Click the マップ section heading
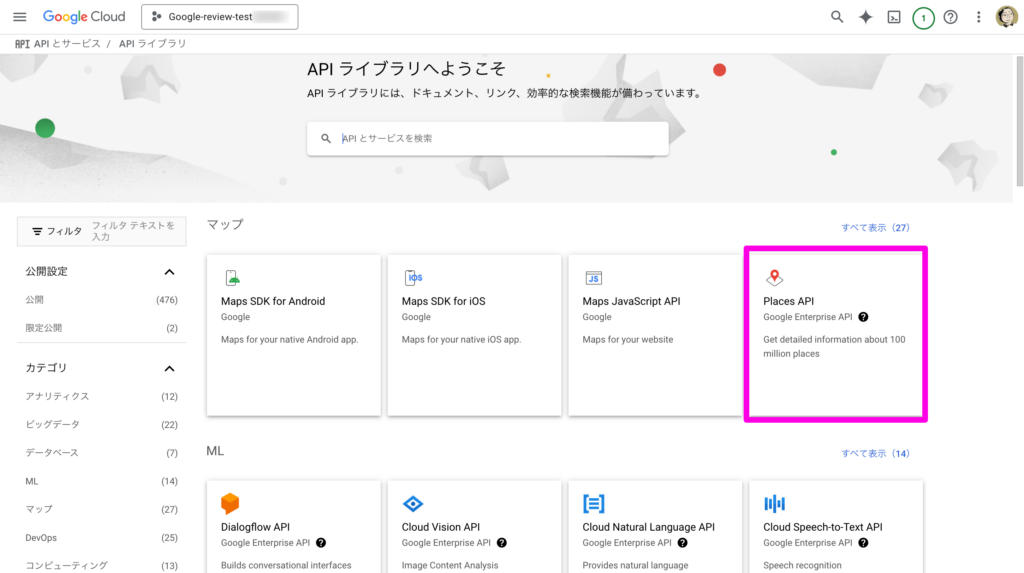This screenshot has height=573, width=1024. click(225, 225)
